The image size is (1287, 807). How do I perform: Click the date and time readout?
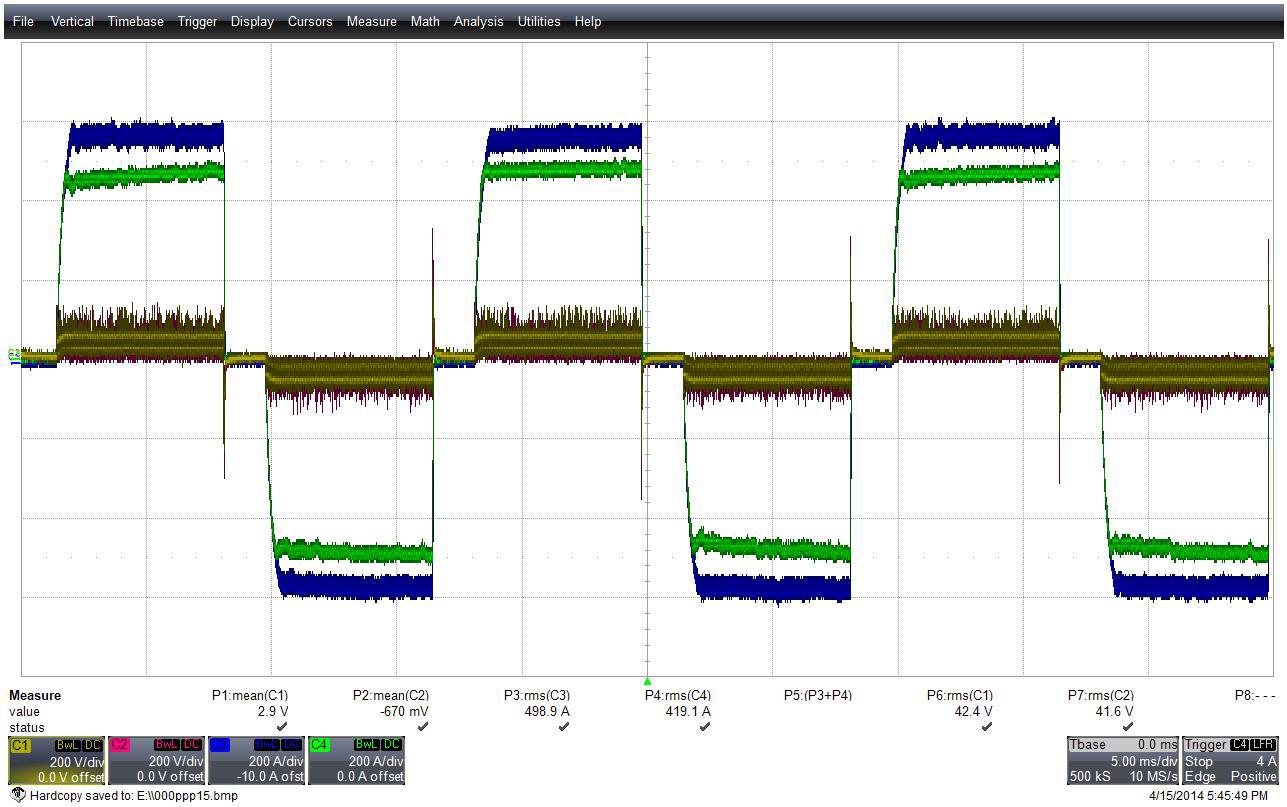1208,796
